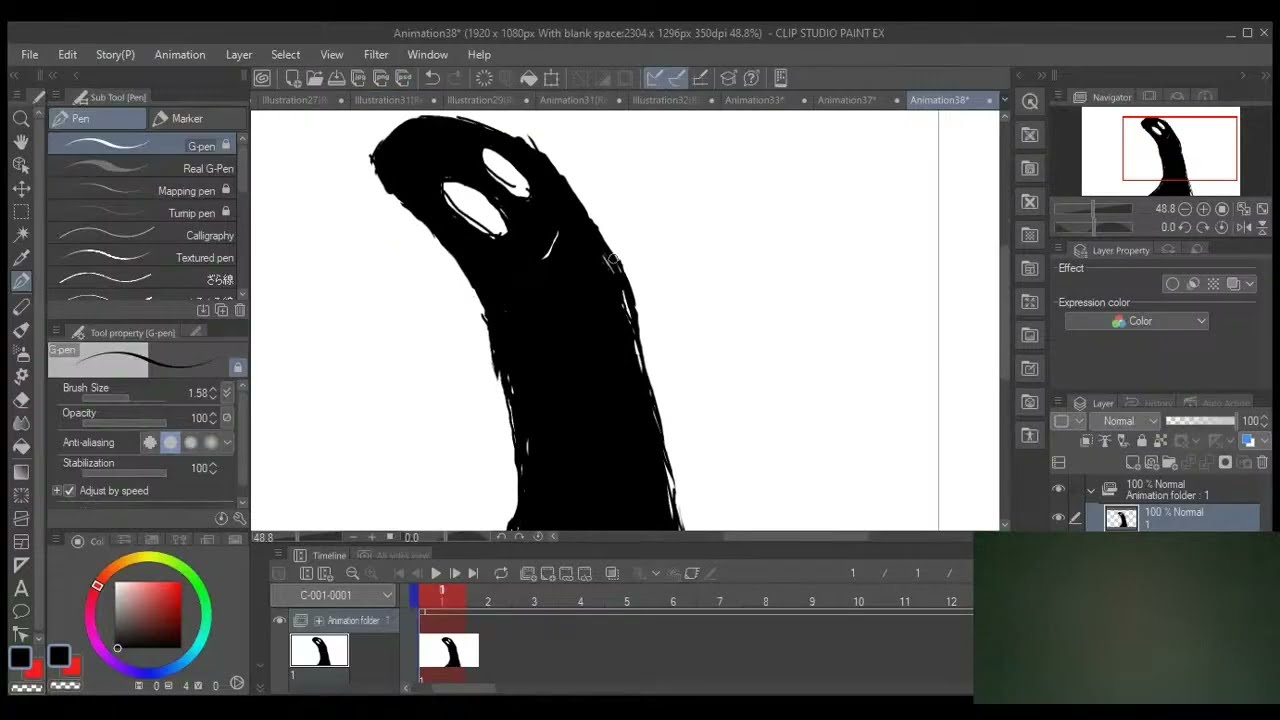
Task: Toggle snap to grid icon
Action: point(700,78)
